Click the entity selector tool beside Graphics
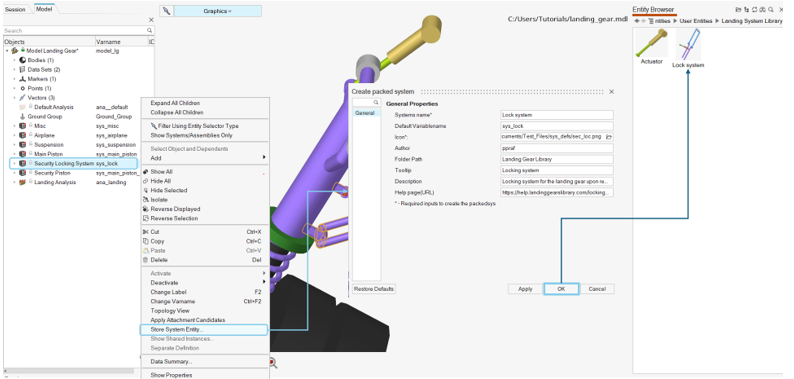 pyautogui.click(x=167, y=11)
